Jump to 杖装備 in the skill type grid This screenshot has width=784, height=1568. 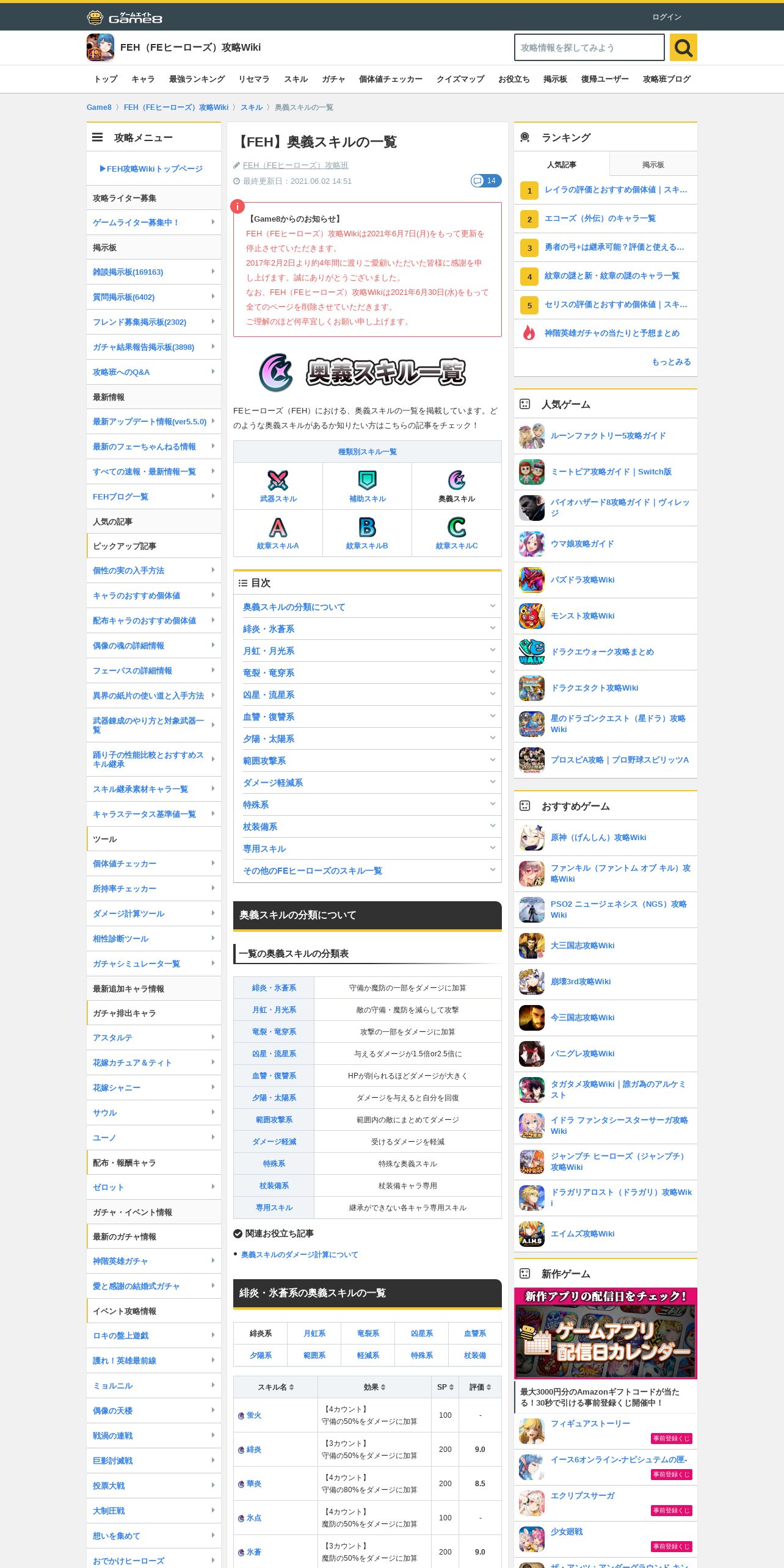[475, 1355]
